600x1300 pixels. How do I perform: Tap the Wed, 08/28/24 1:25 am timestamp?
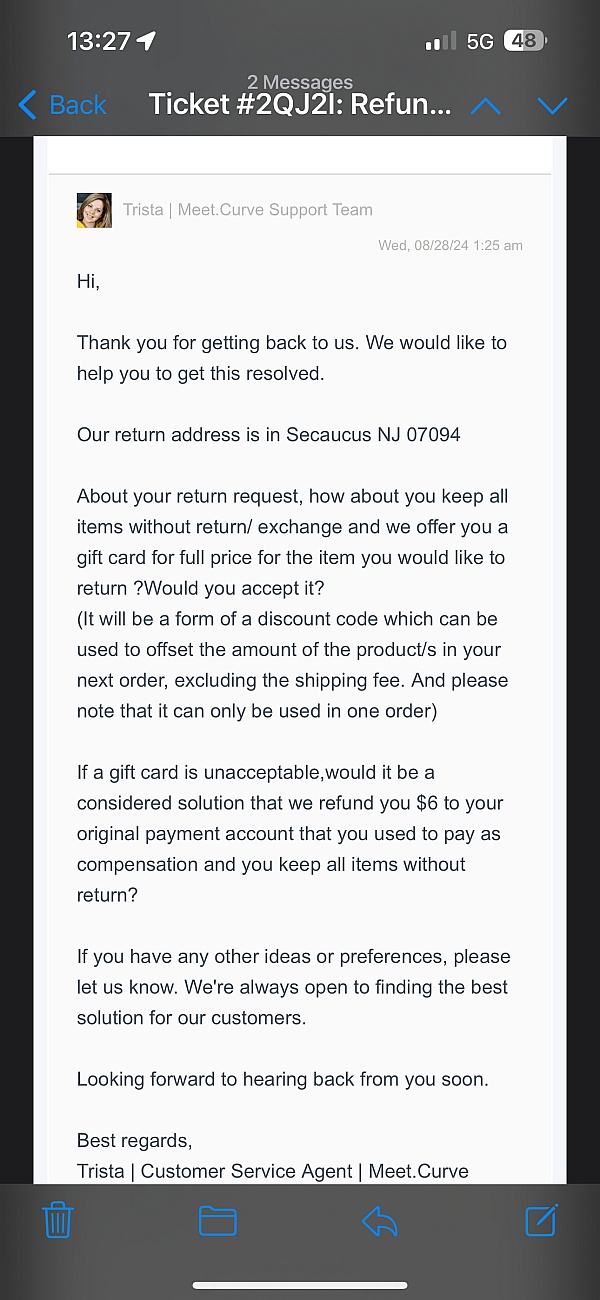450,245
